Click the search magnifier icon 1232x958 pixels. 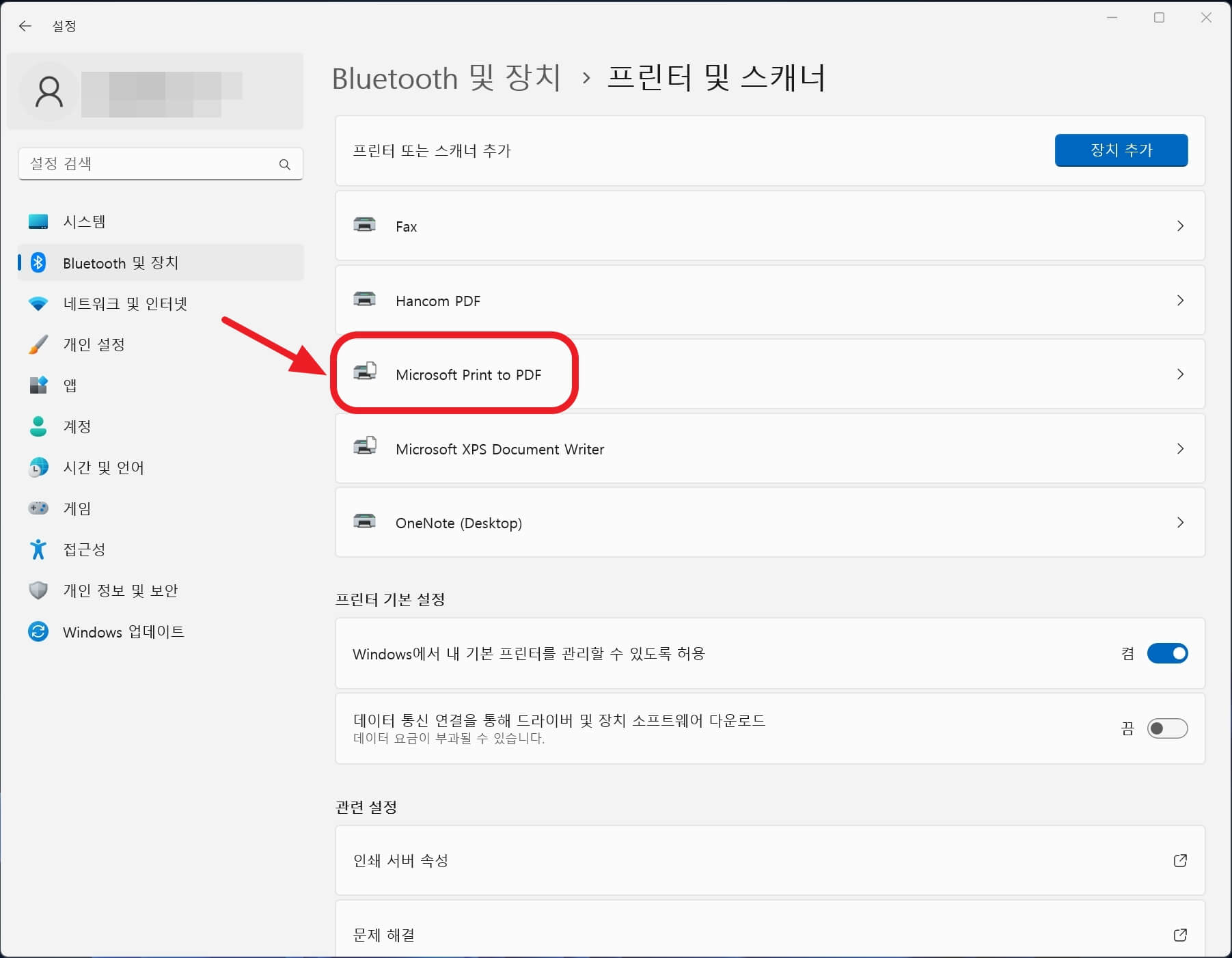pyautogui.click(x=285, y=164)
